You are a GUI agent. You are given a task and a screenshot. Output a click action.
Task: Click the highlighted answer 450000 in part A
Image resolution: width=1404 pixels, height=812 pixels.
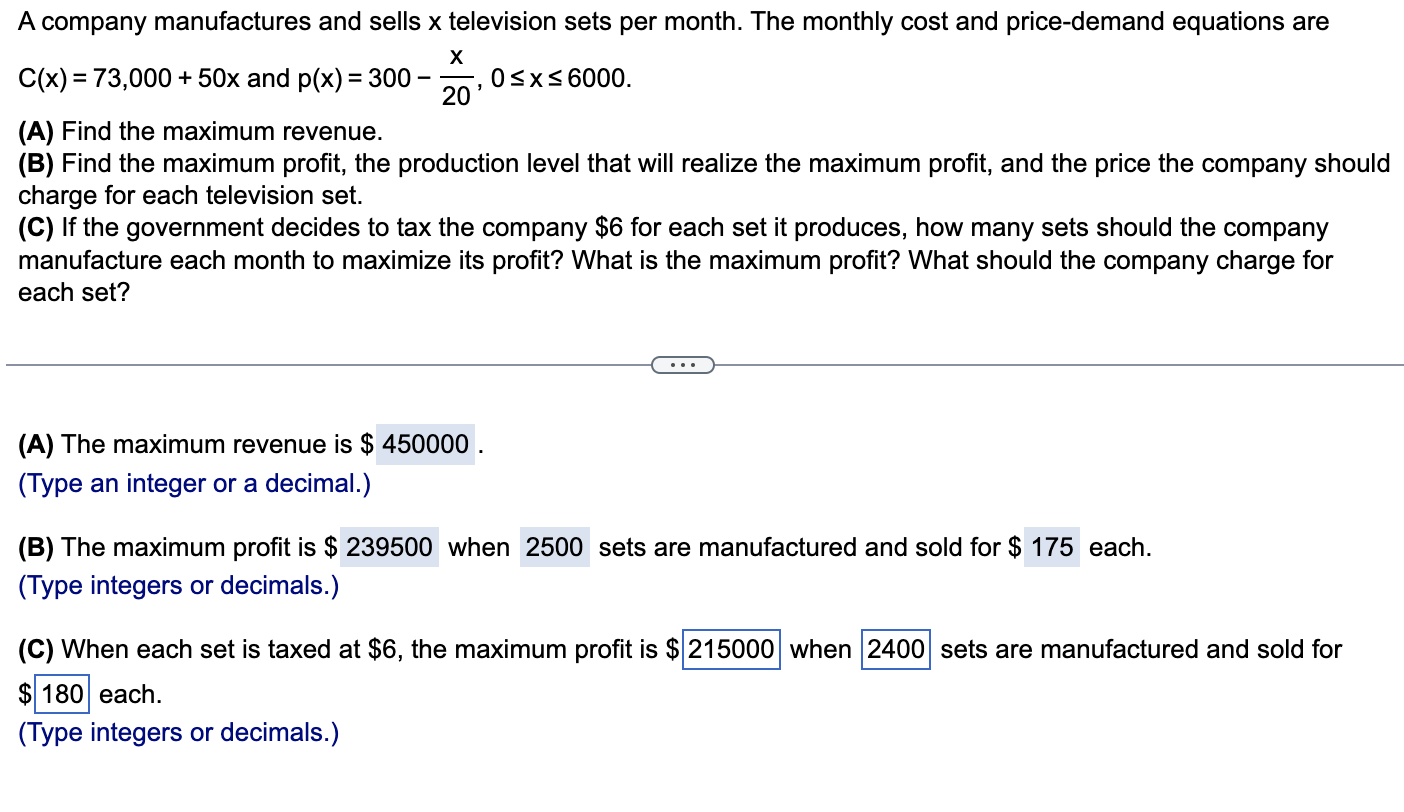[424, 444]
